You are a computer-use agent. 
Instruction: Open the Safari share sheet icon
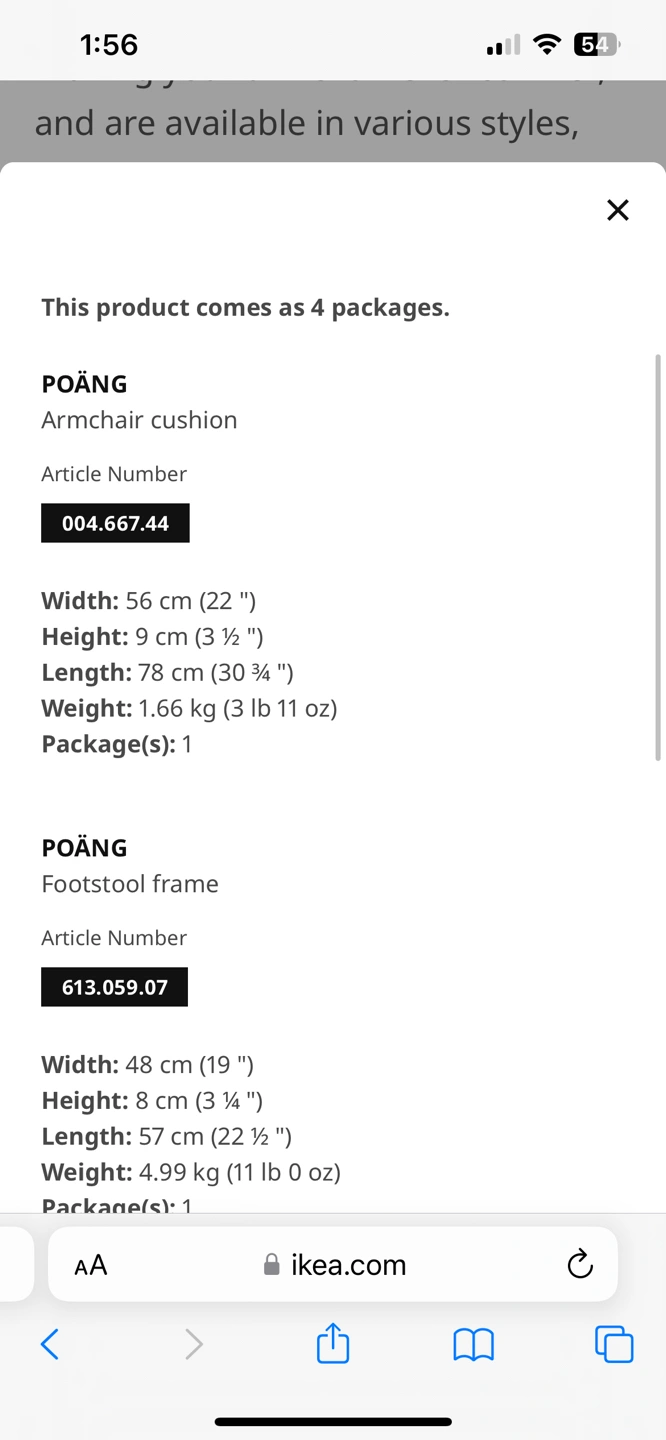coord(333,1342)
